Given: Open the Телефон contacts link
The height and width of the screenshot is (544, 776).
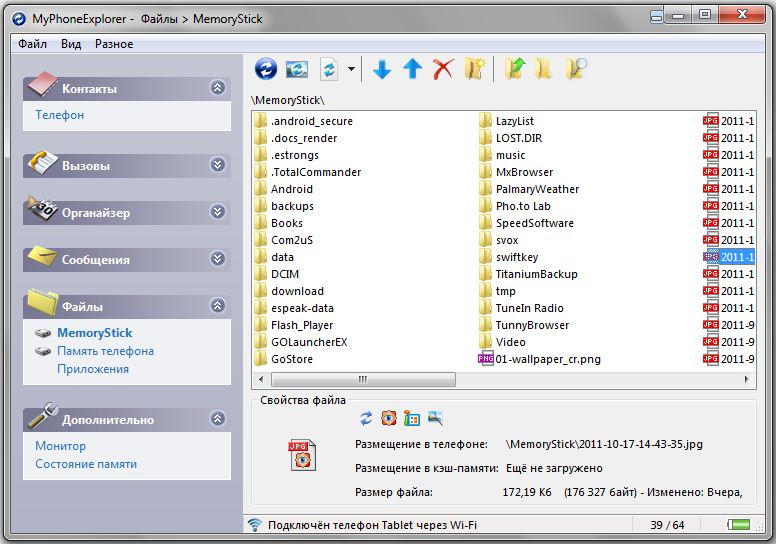Looking at the screenshot, I should 59,115.
